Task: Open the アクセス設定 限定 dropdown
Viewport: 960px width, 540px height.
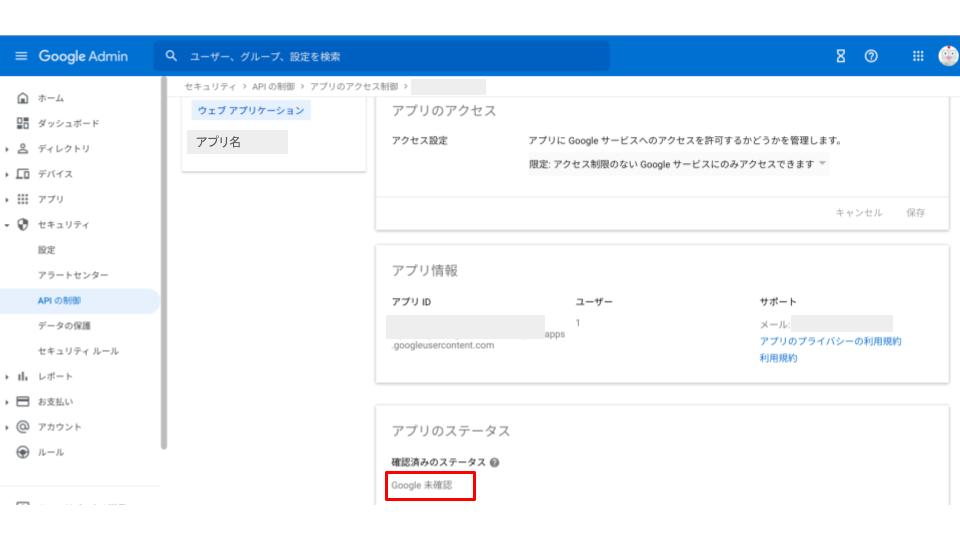Action: point(678,164)
